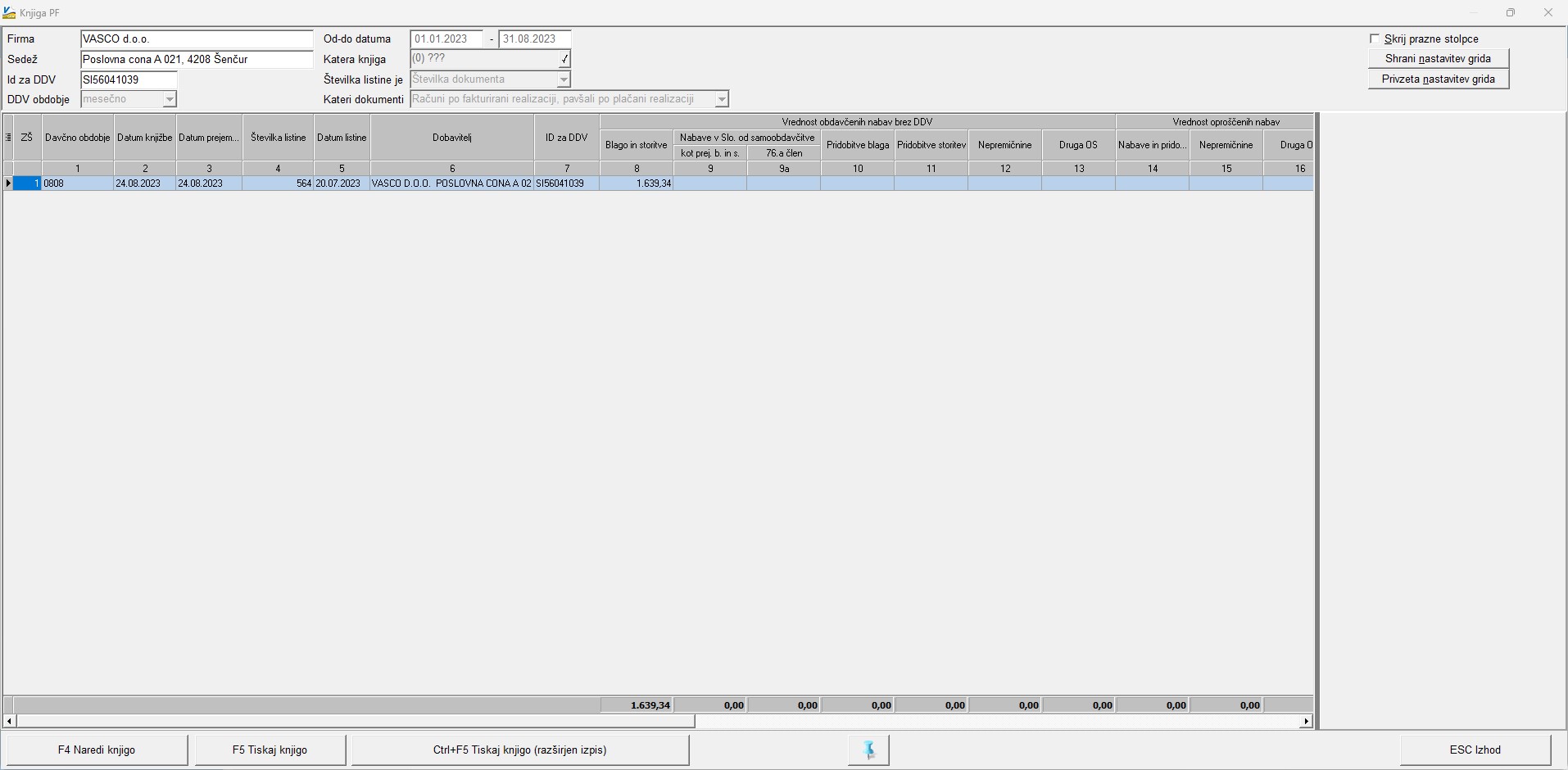Select the 1.639,34 value in row 1
This screenshot has height=770, width=1568.
tap(637, 183)
